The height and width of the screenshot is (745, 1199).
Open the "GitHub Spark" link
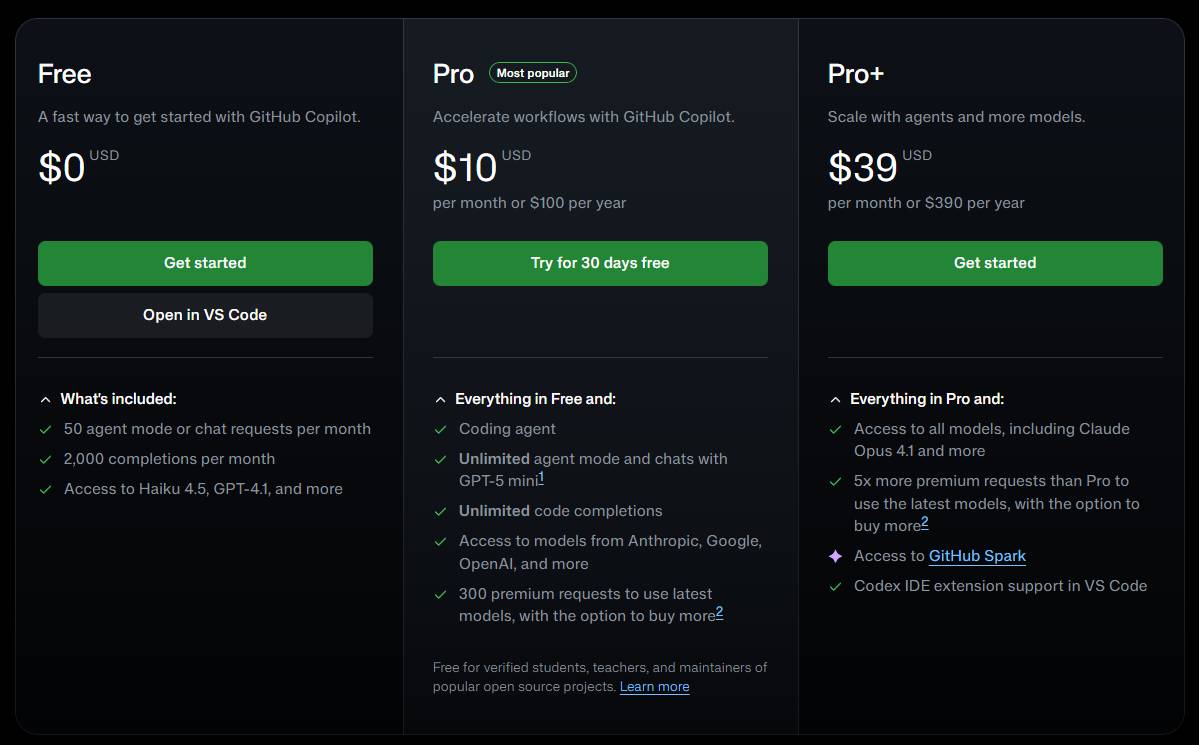click(x=977, y=556)
